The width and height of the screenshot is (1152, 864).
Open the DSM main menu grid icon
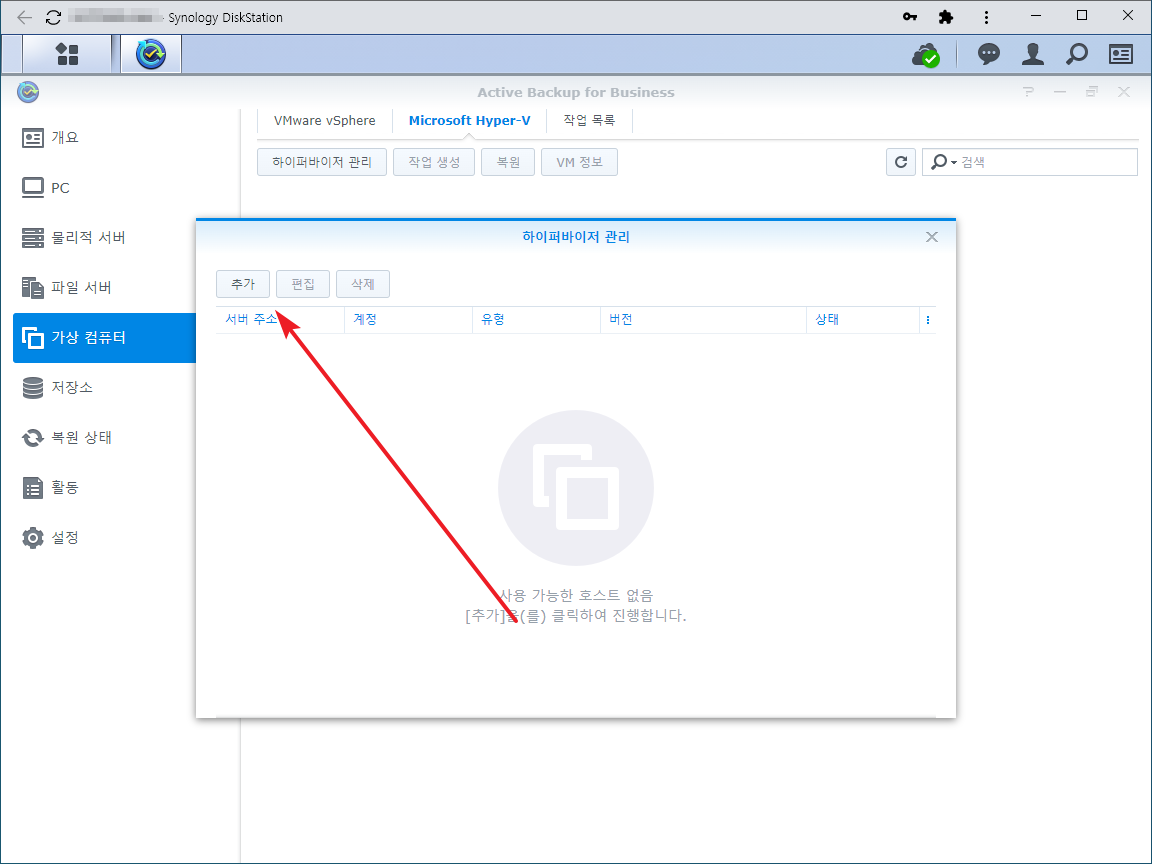(67, 54)
